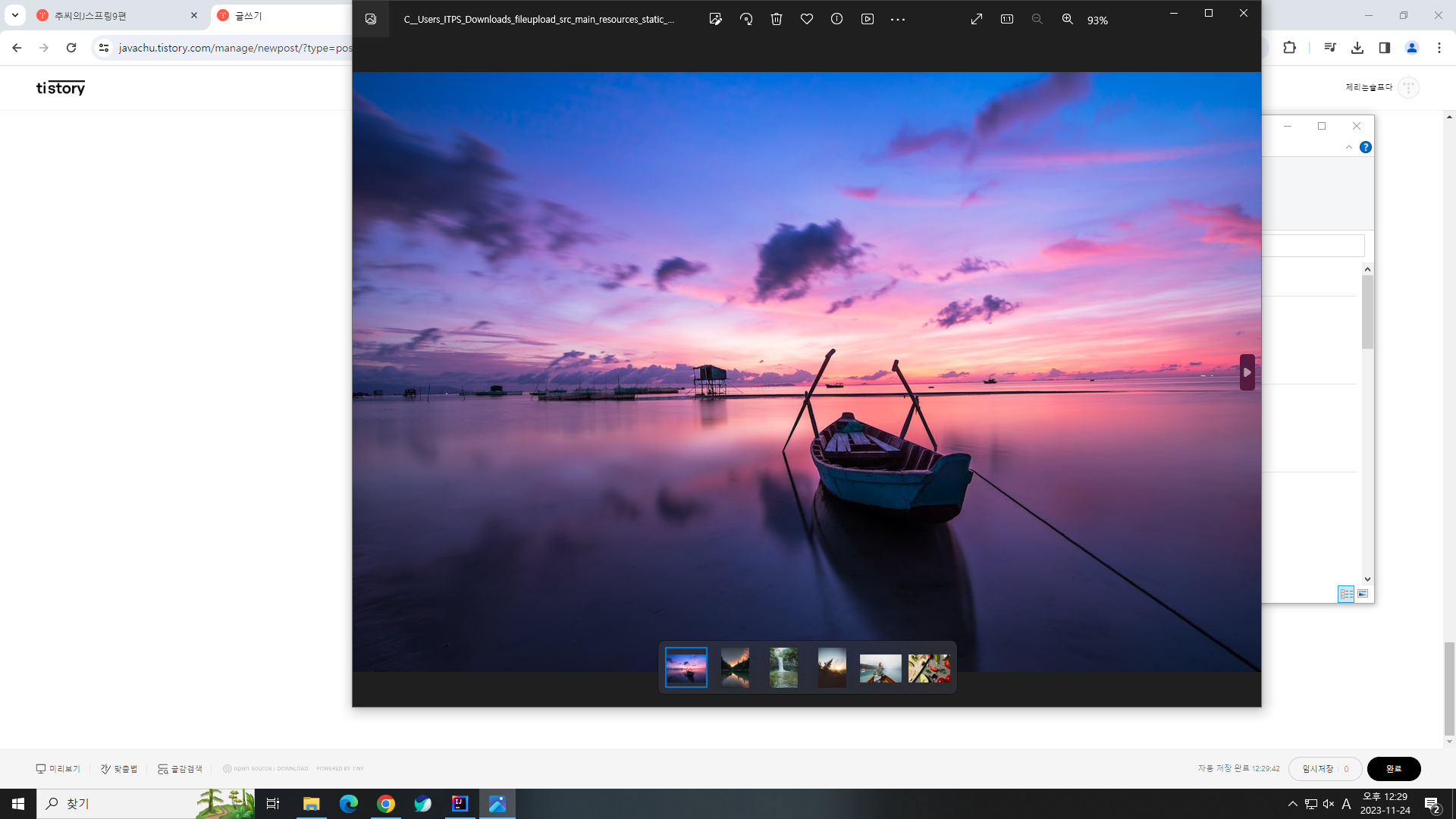Select the waterfall thumbnail in the filmstrip
Image resolution: width=1456 pixels, height=819 pixels.
coord(783,667)
